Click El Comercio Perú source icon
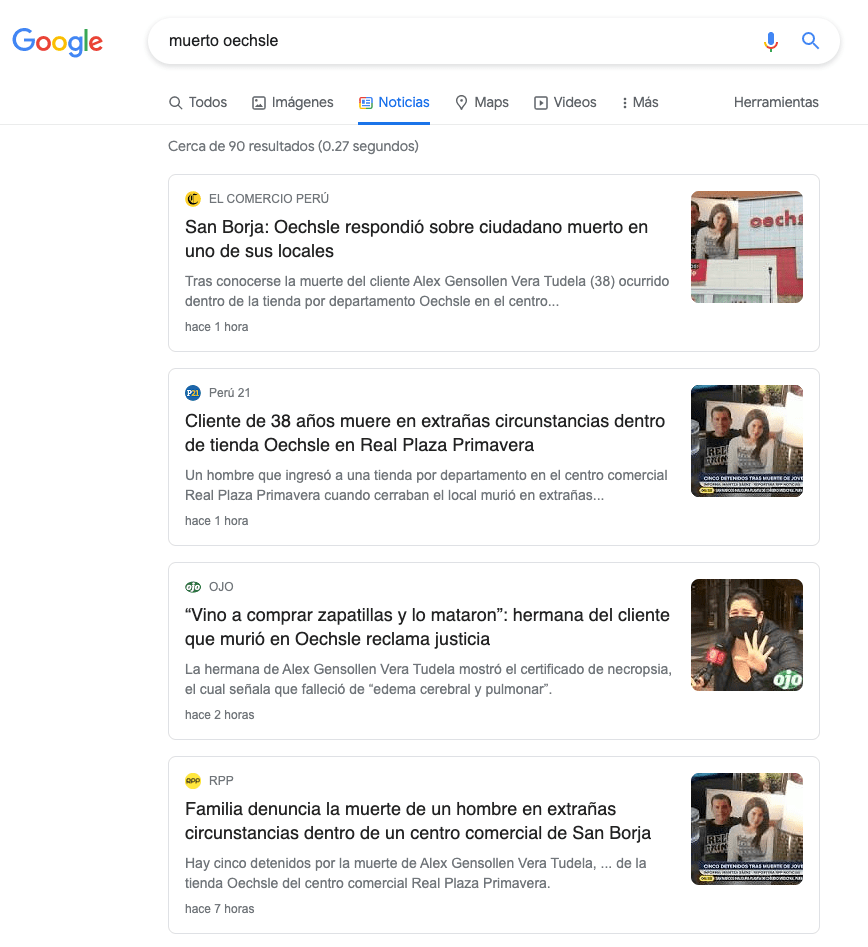This screenshot has height=947, width=868. [x=193, y=199]
